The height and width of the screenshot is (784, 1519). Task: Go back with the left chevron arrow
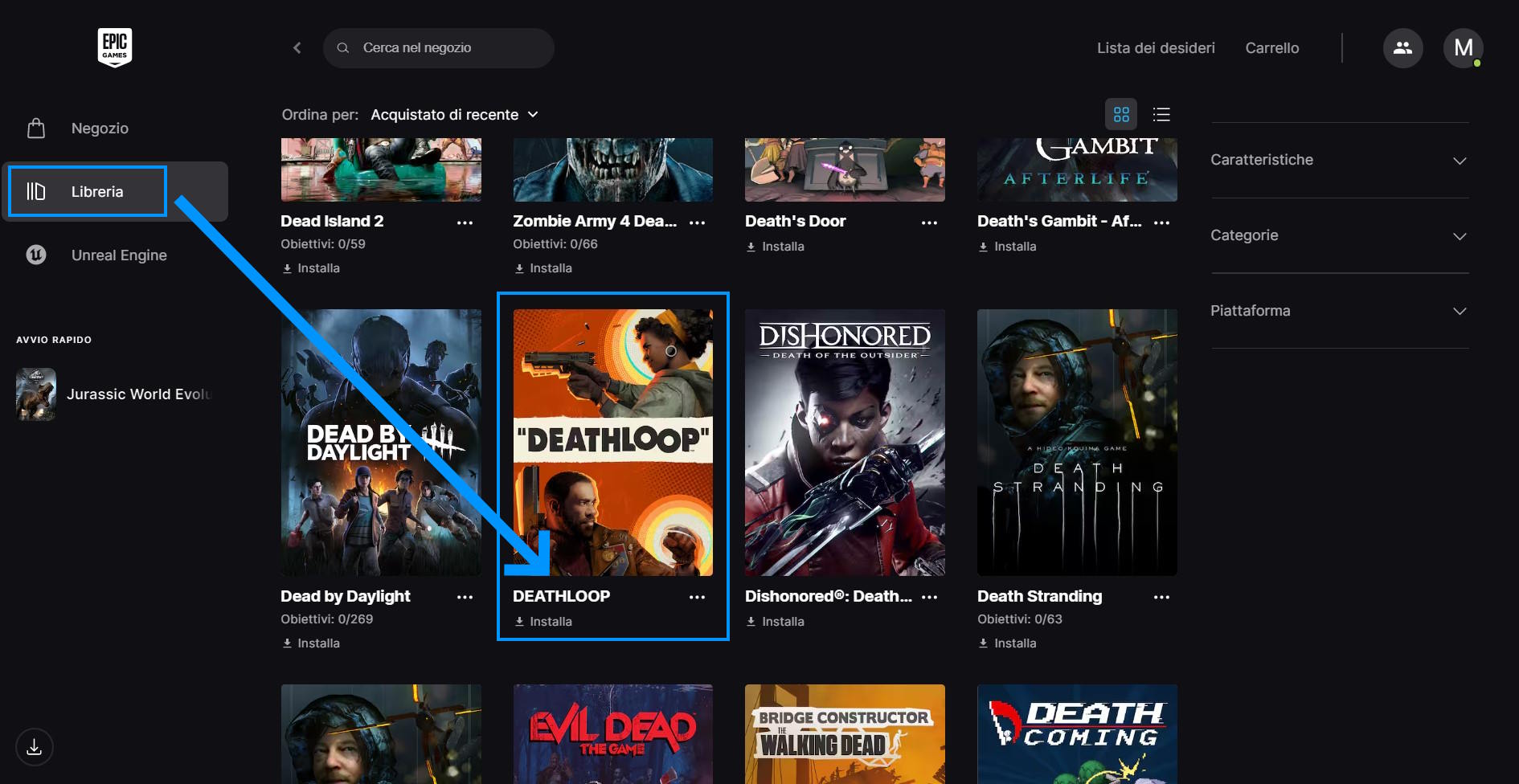tap(297, 48)
